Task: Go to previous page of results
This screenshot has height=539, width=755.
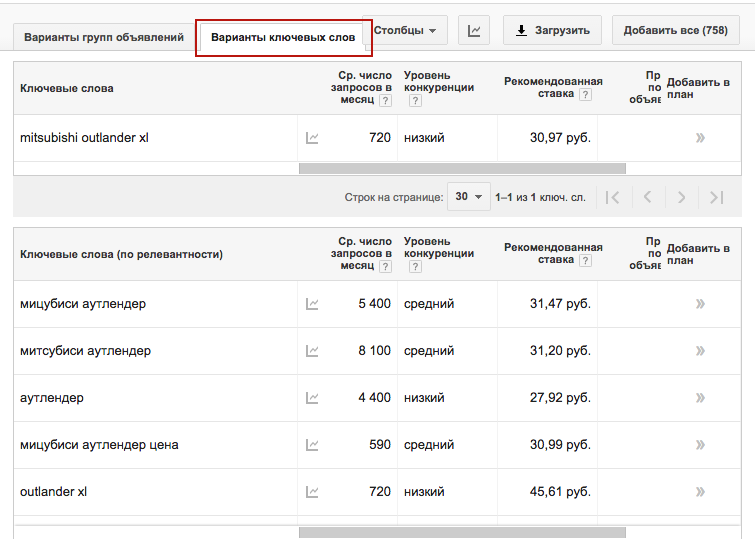Action: (648, 197)
